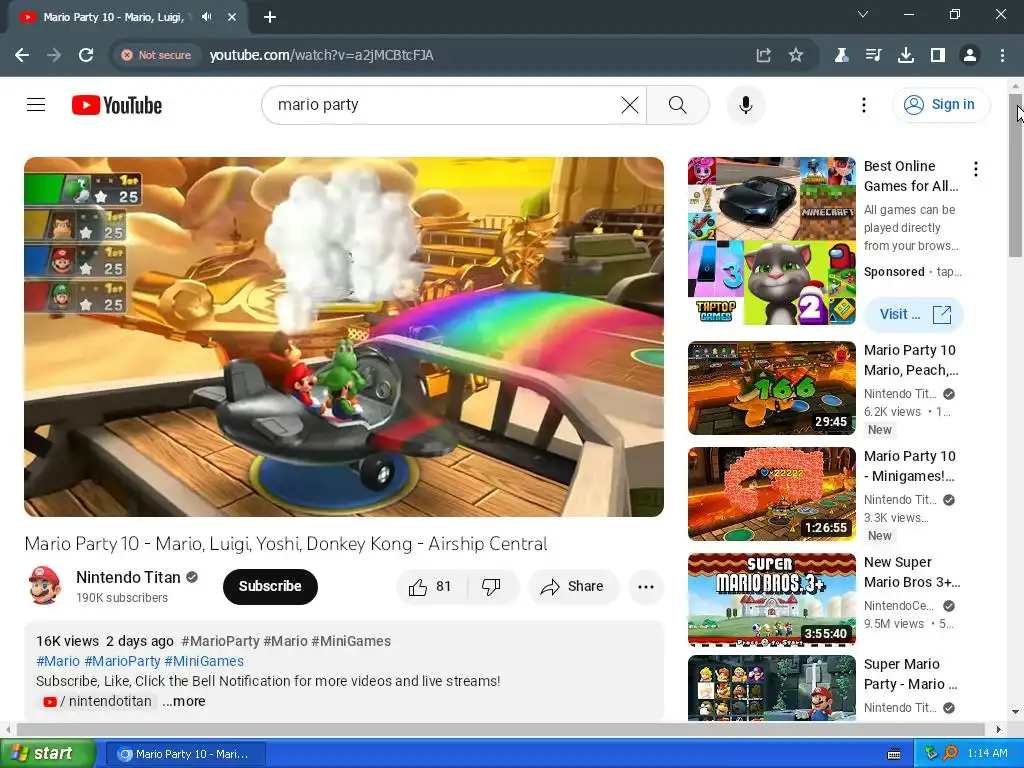Click the Not secure site info badge
Image resolution: width=1024 pixels, height=768 pixels.
(156, 56)
